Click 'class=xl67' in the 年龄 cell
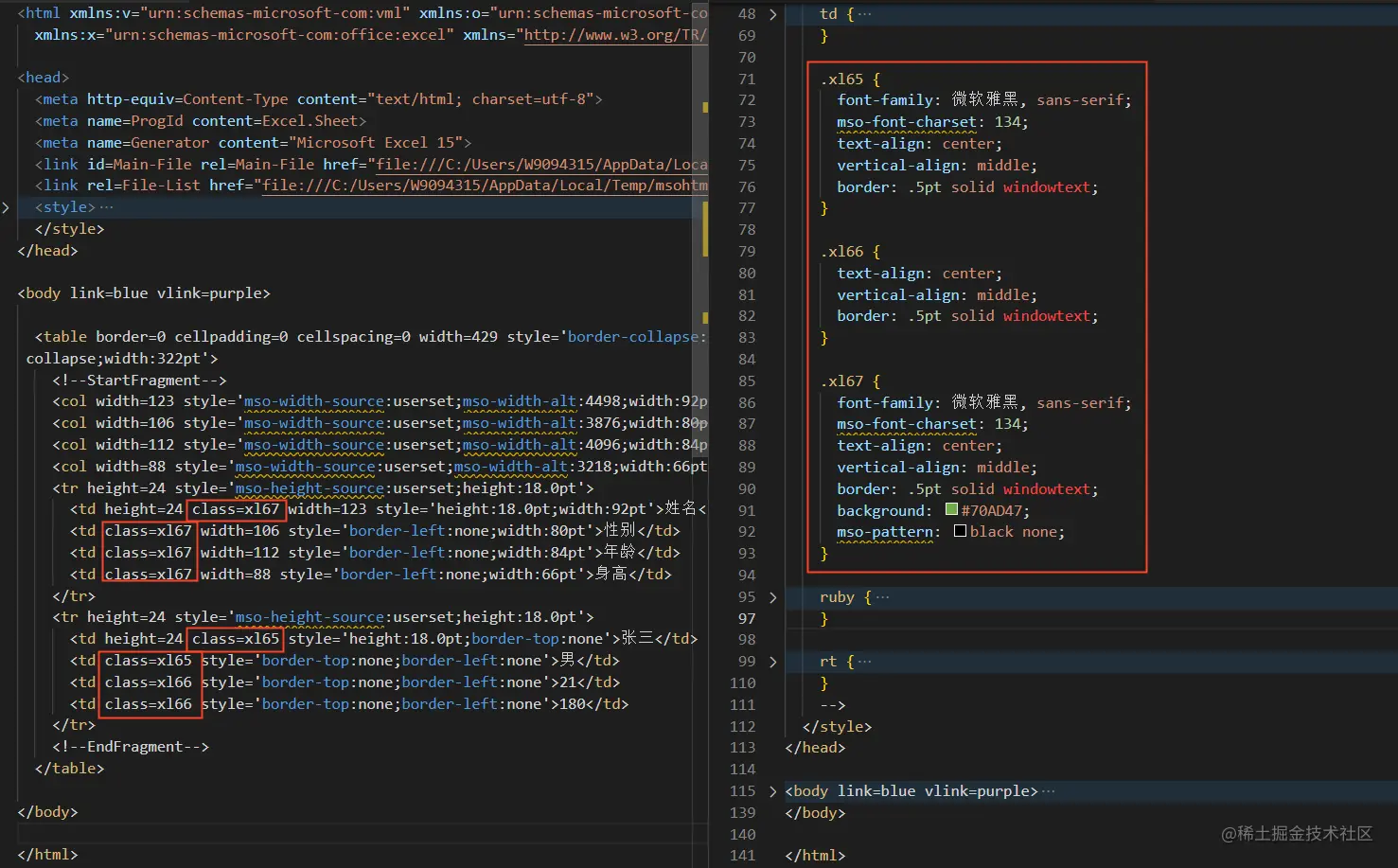Screen dimensions: 1398x868 [x=149, y=553]
